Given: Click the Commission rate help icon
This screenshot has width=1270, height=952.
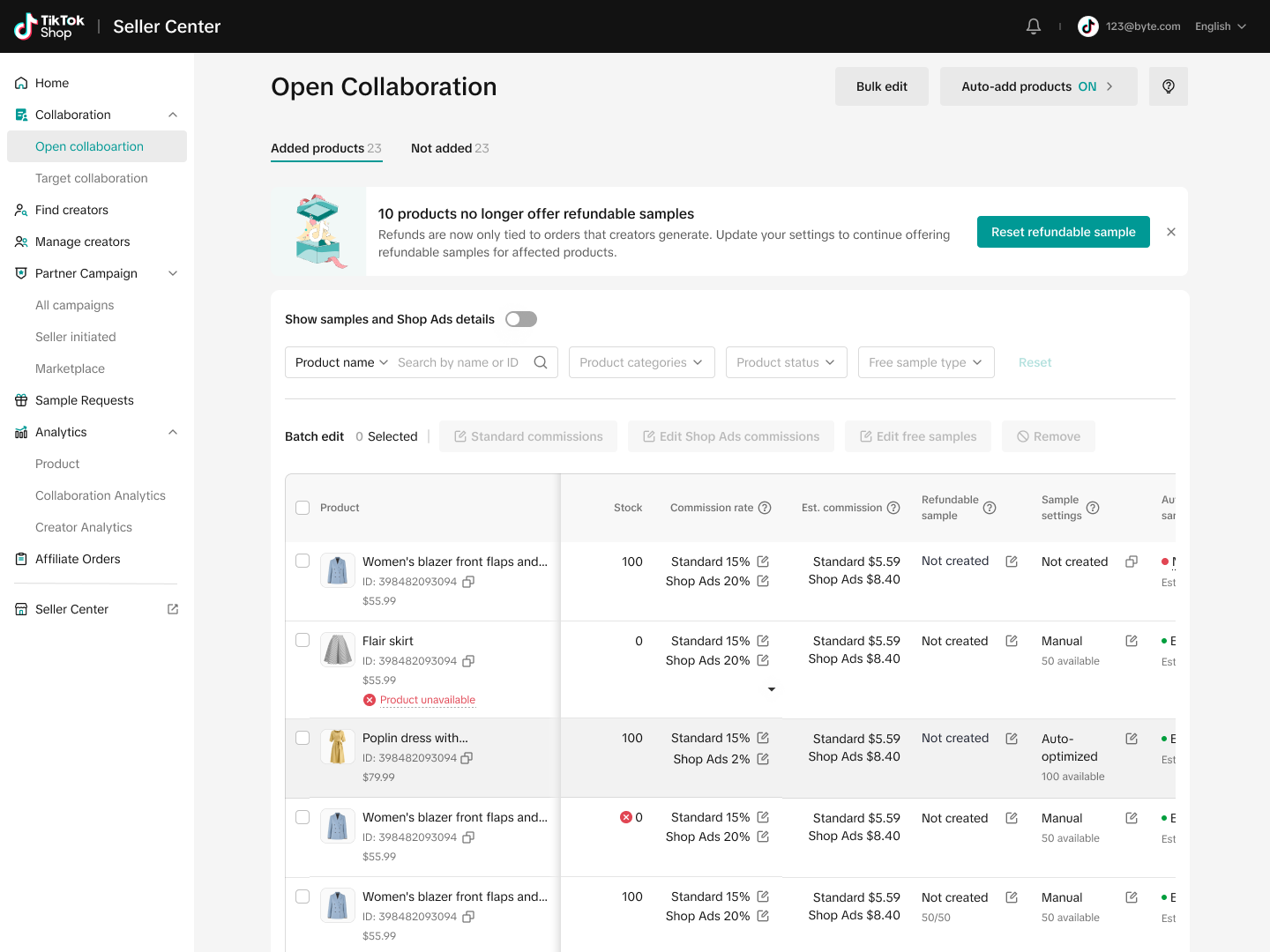Looking at the screenshot, I should [x=765, y=508].
